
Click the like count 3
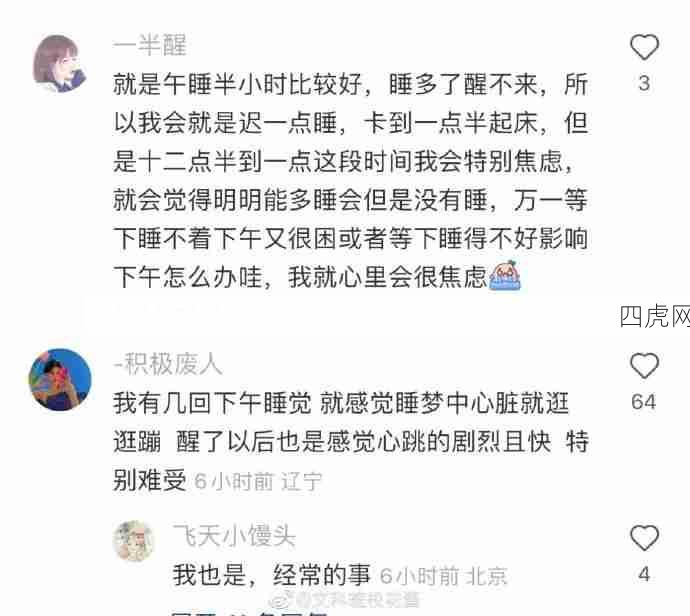tap(644, 83)
